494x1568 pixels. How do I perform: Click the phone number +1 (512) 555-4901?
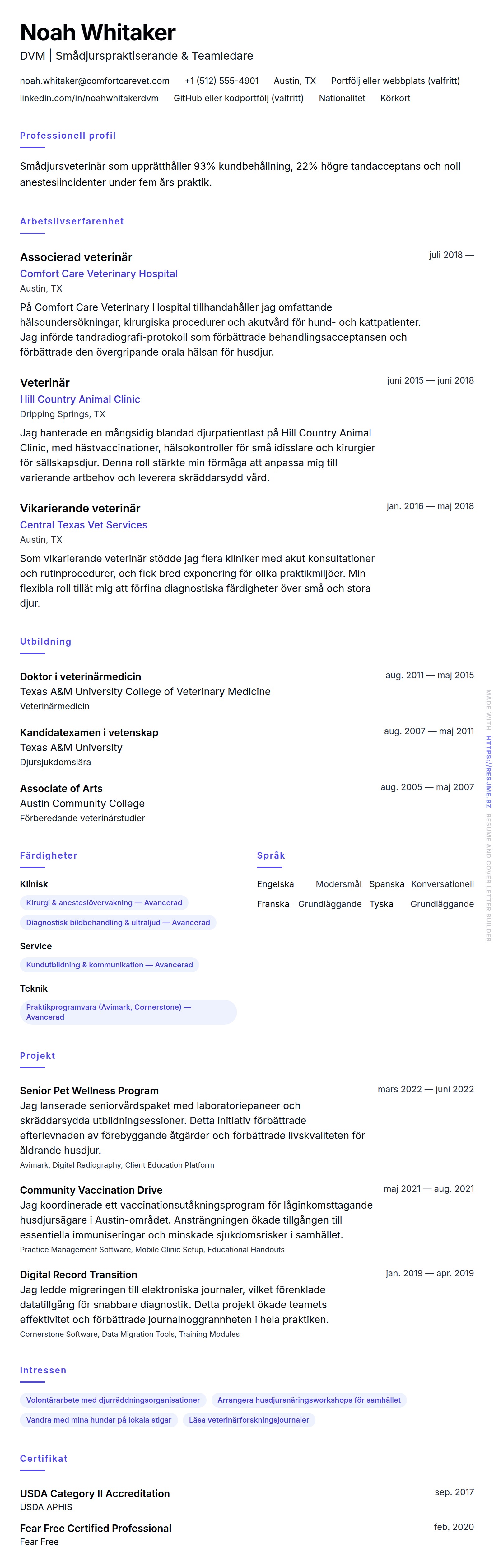tap(222, 81)
